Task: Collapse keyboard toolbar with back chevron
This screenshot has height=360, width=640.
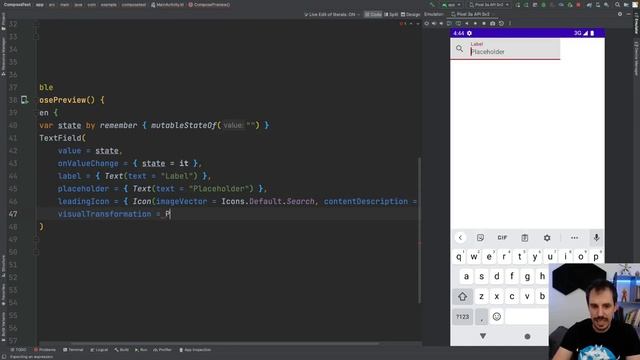Action: (x=460, y=238)
